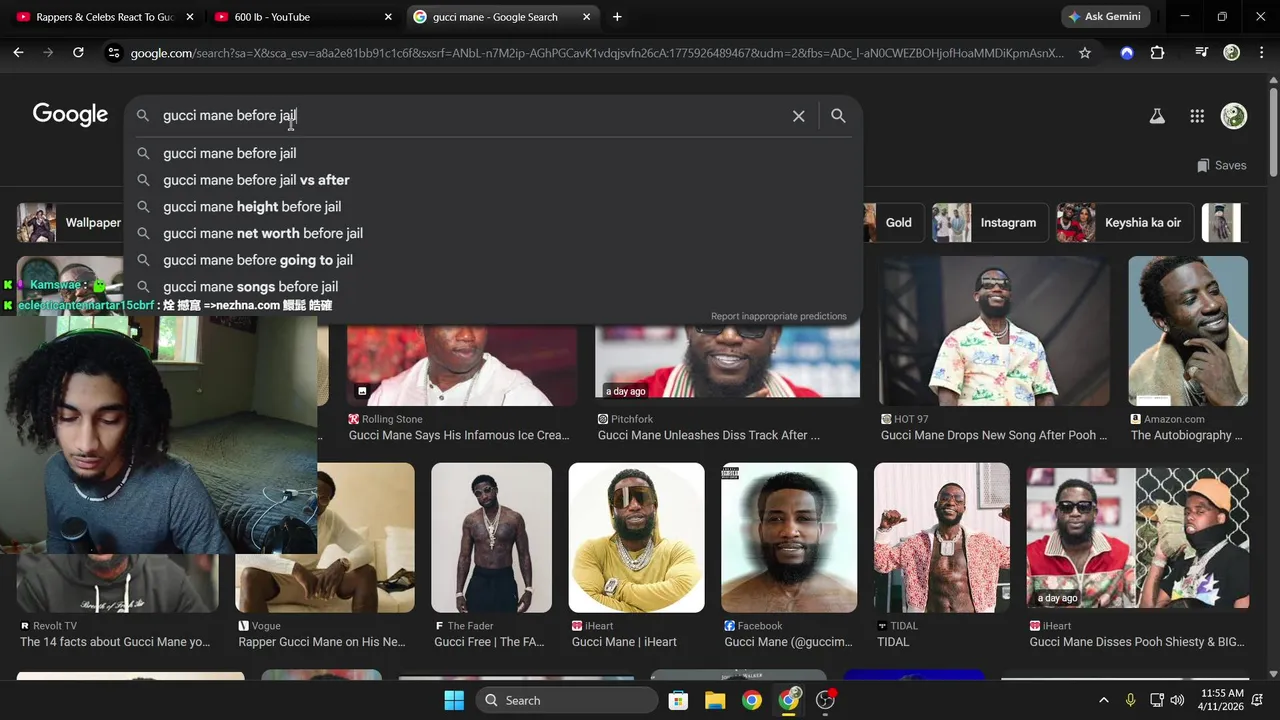Go back with browser back arrow
Screen dimensions: 1280x720
point(18,53)
